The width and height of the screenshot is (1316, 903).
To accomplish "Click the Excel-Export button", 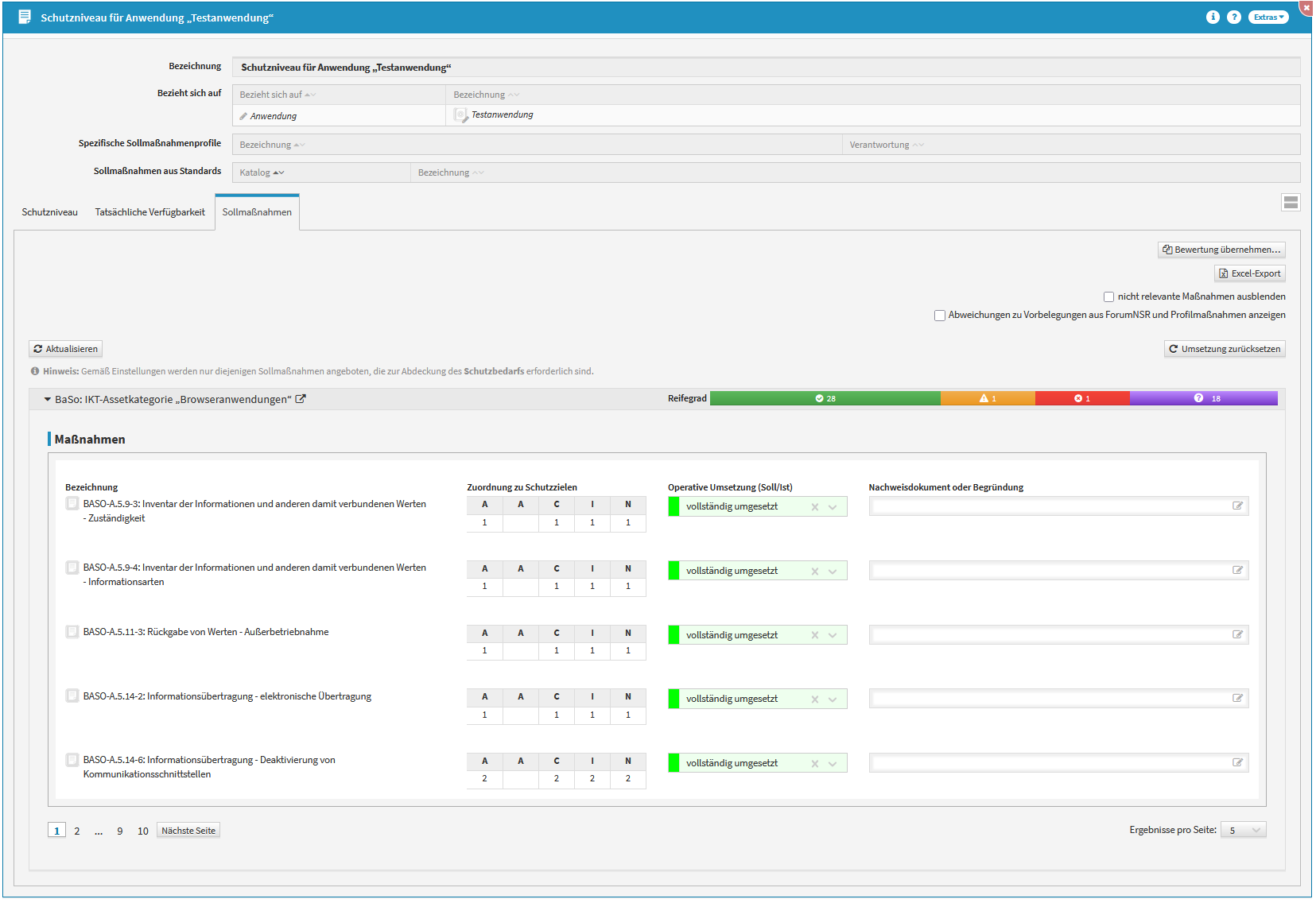I will point(1249,273).
